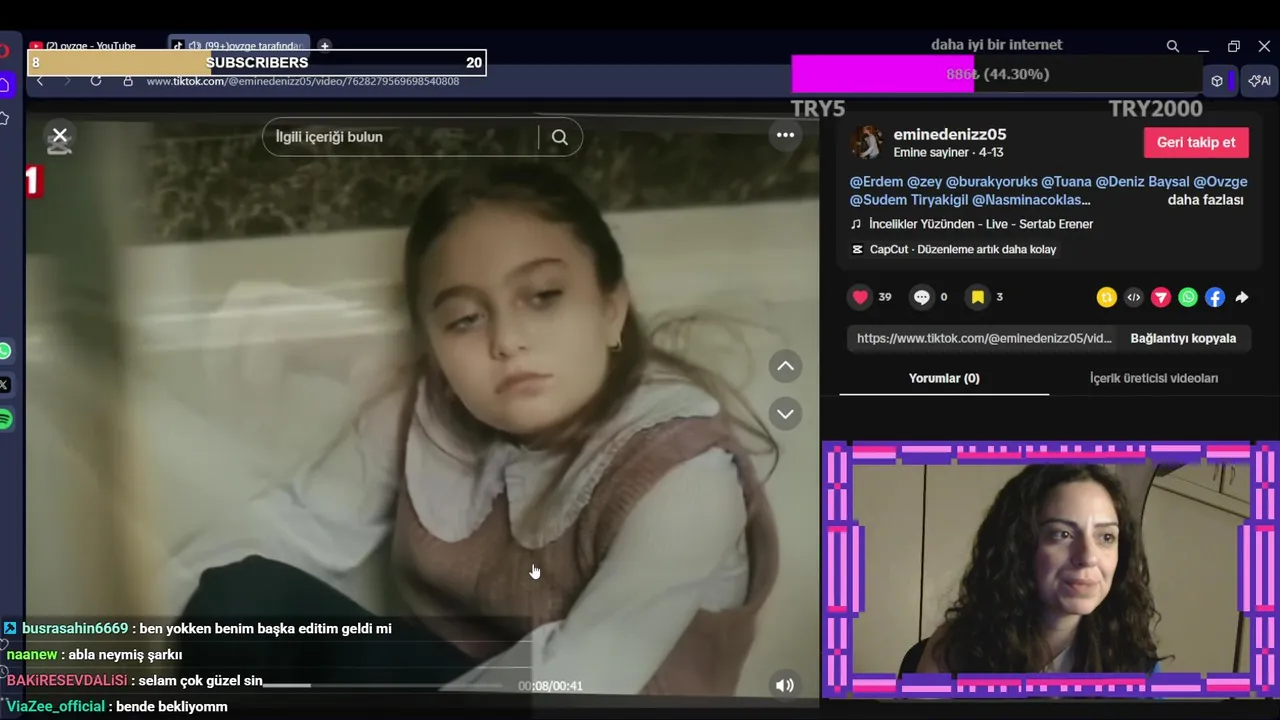Go to next video with down chevron
The width and height of the screenshot is (1280, 720).
click(786, 413)
